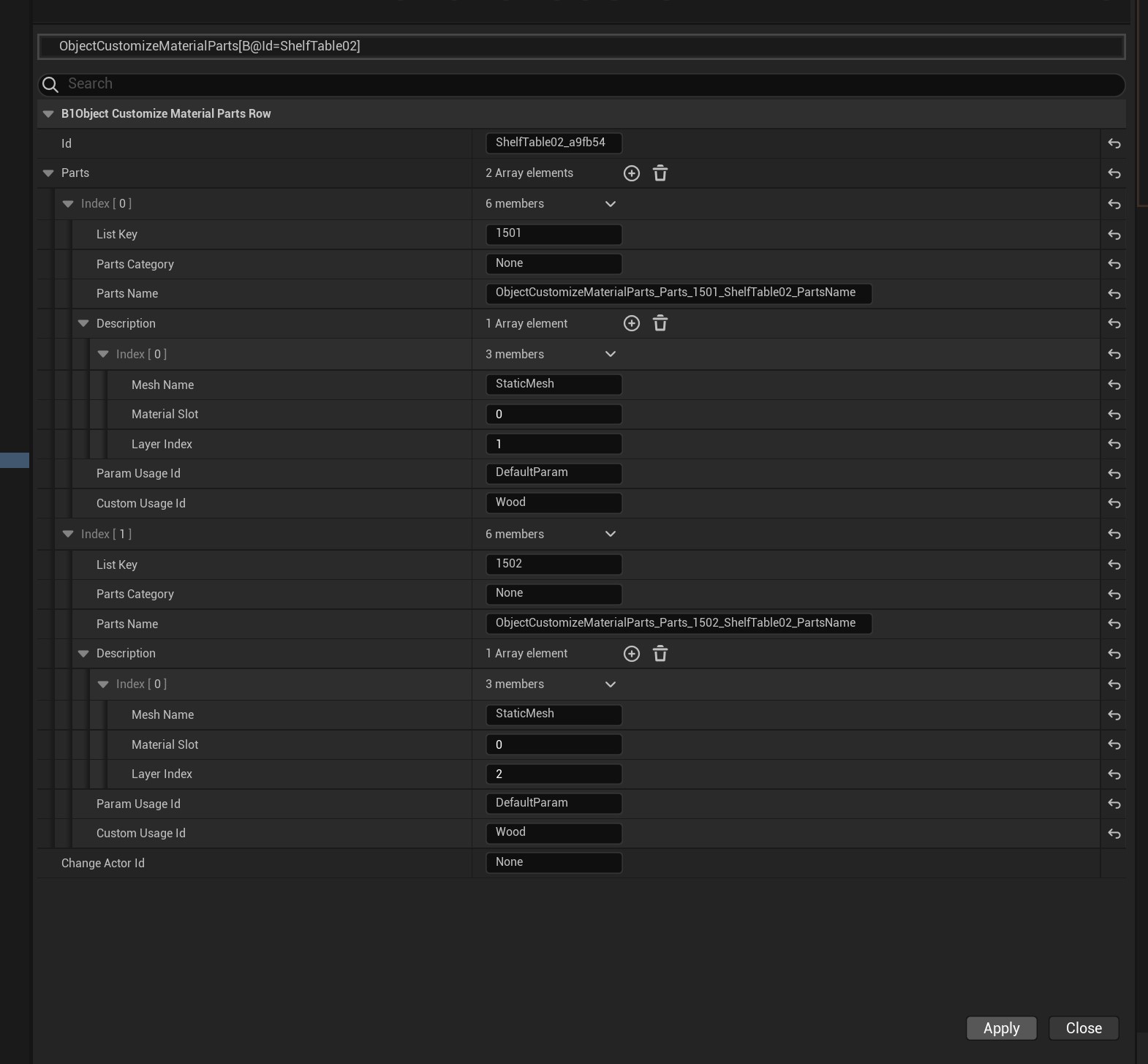Collapse first Description's Index [ 0 ] entry
This screenshot has height=1064, width=1148.
coord(103,354)
